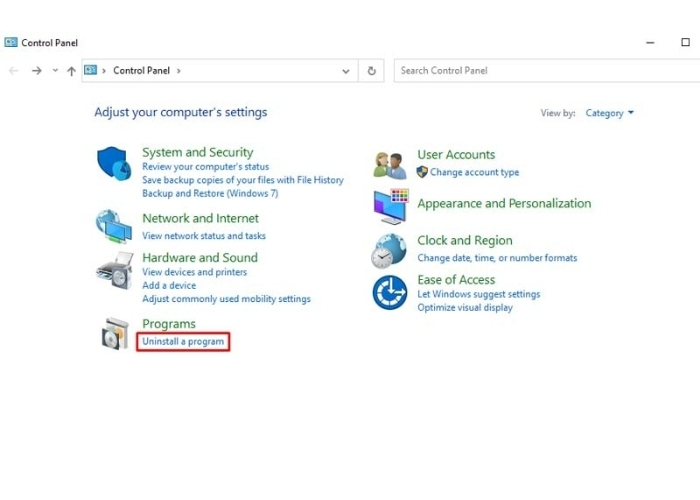700x500 pixels.
Task: Open View devices and printers
Action: [x=195, y=272]
